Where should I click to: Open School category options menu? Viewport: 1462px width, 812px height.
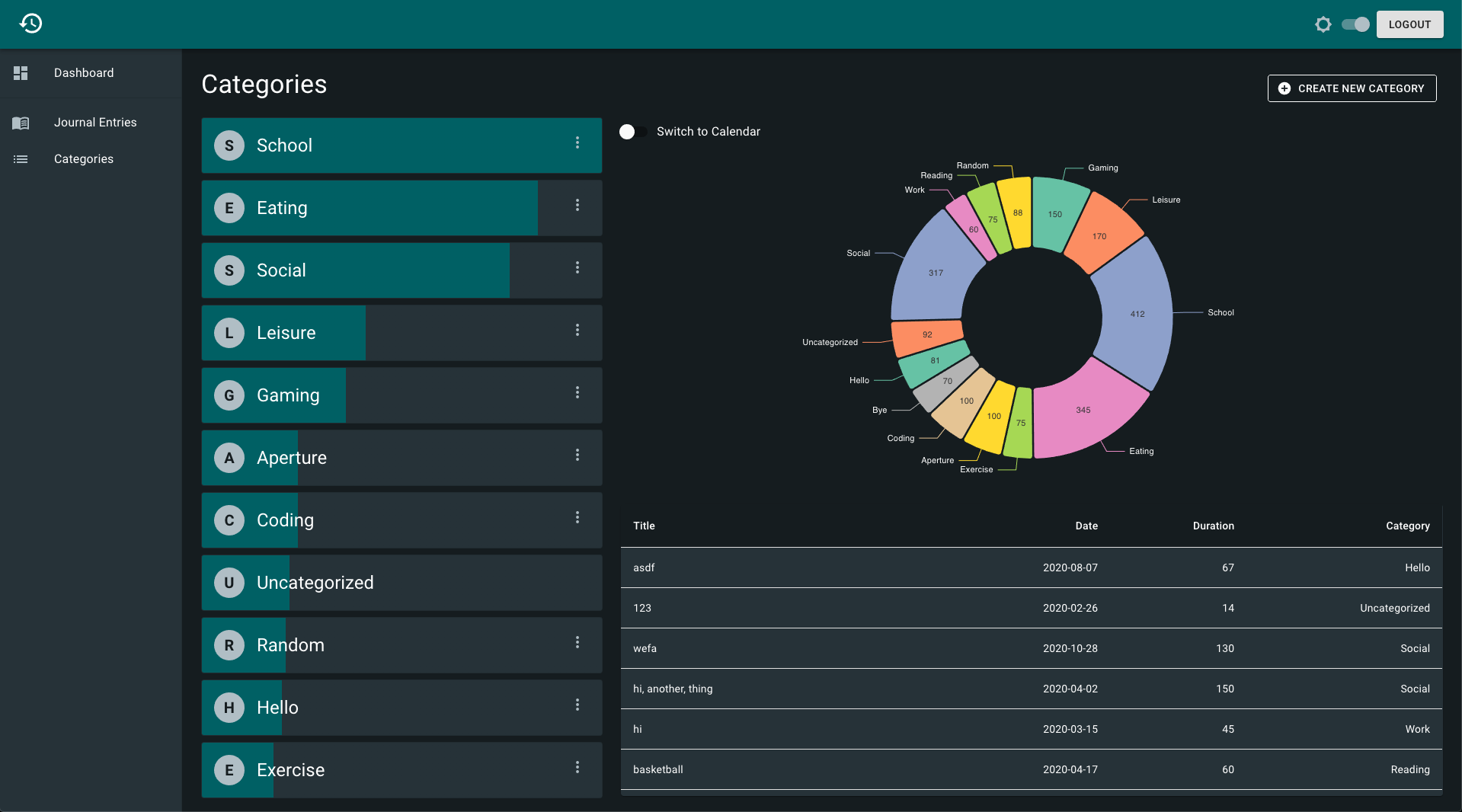[577, 142]
